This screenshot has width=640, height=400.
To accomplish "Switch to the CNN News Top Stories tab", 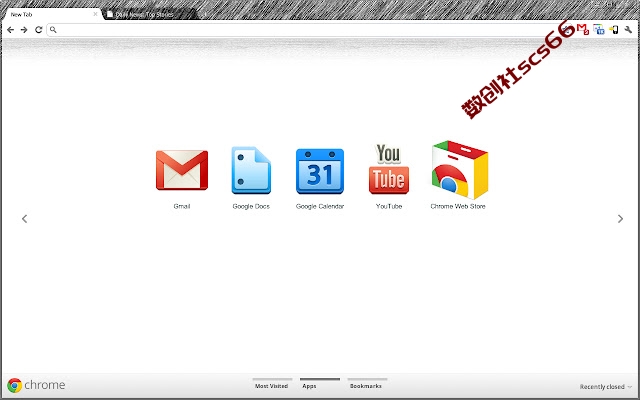I will (x=151, y=14).
